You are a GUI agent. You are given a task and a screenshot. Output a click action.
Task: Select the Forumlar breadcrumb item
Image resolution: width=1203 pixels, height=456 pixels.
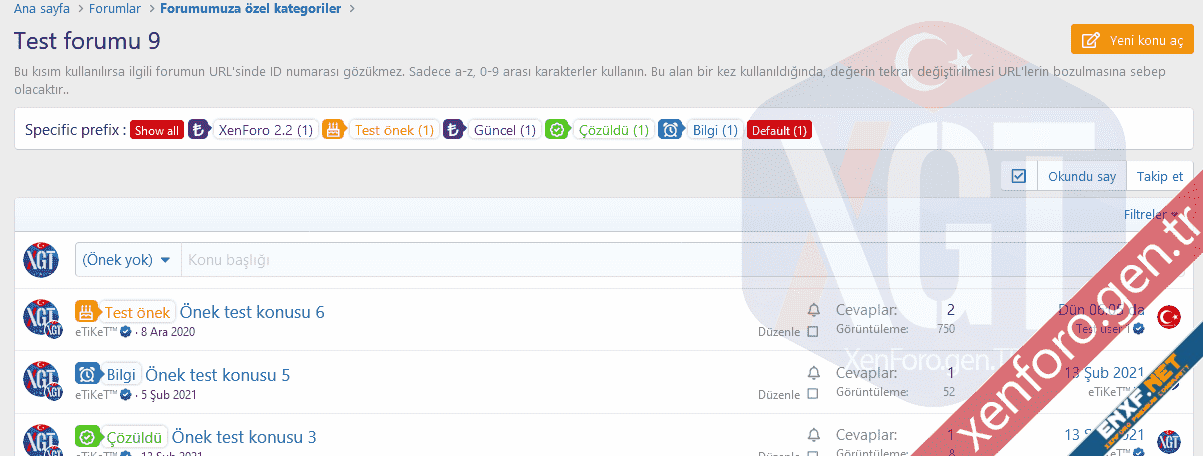[x=115, y=9]
